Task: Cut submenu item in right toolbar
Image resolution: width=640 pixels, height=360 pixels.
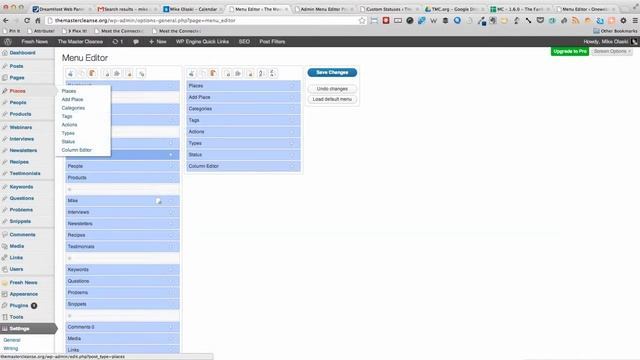Action: click(191, 73)
